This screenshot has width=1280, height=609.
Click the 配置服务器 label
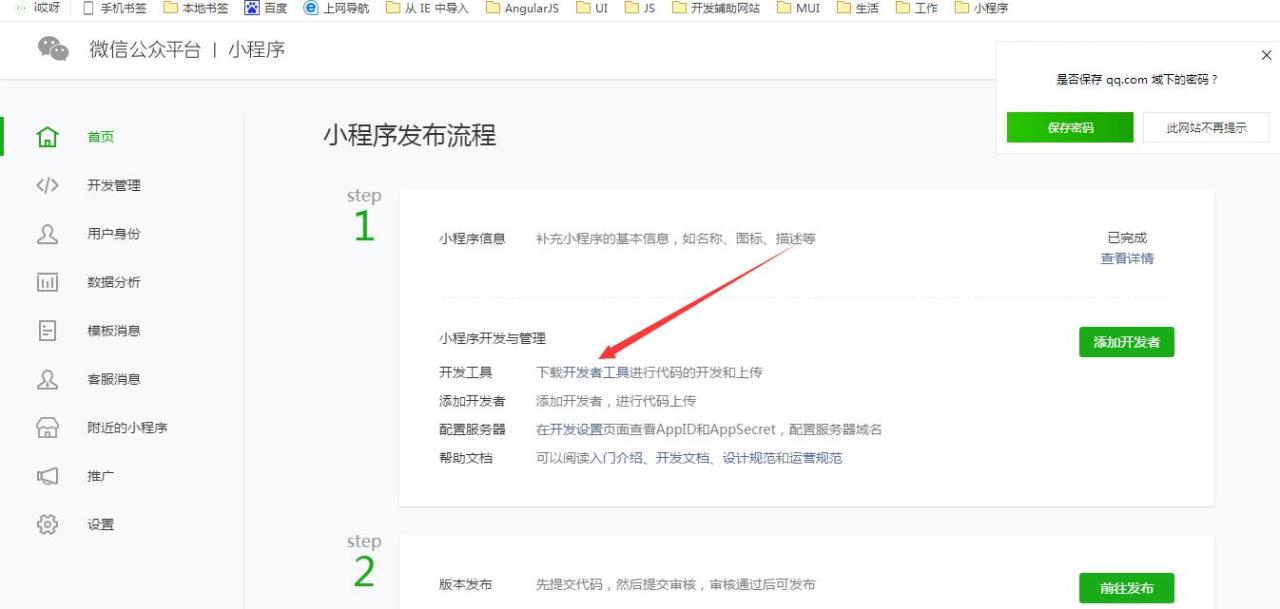click(472, 429)
